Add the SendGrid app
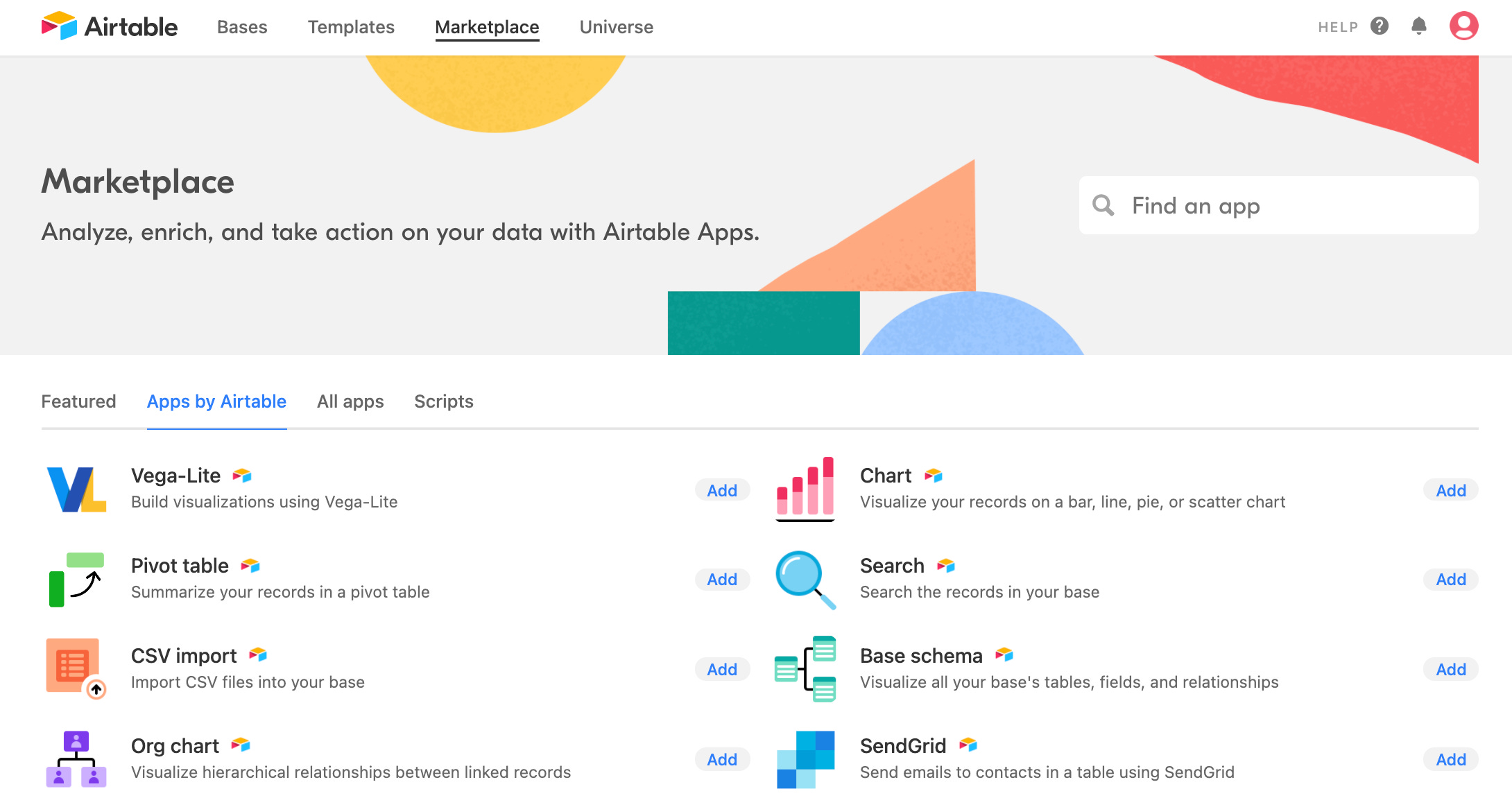1512x807 pixels. [1450, 759]
